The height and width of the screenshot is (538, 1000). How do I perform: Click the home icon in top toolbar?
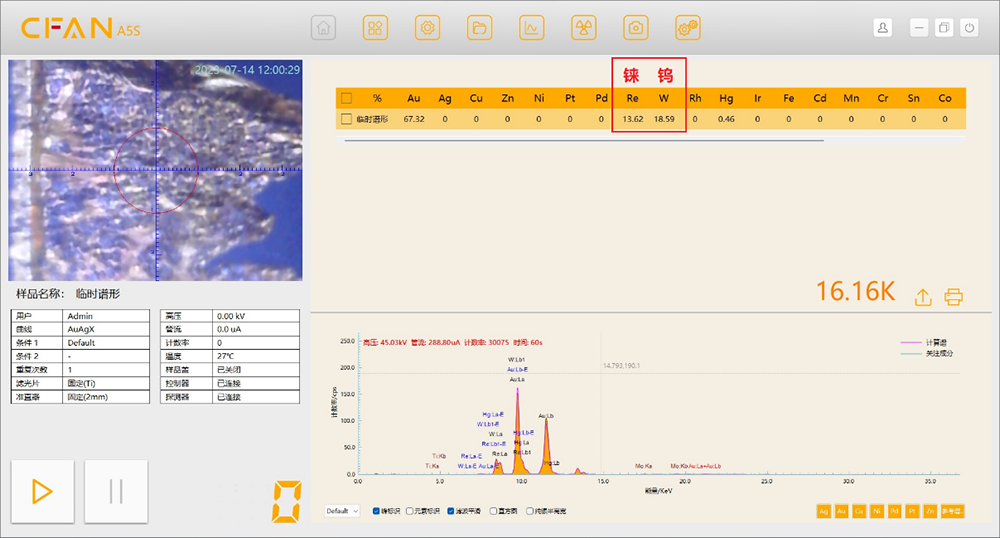[323, 28]
